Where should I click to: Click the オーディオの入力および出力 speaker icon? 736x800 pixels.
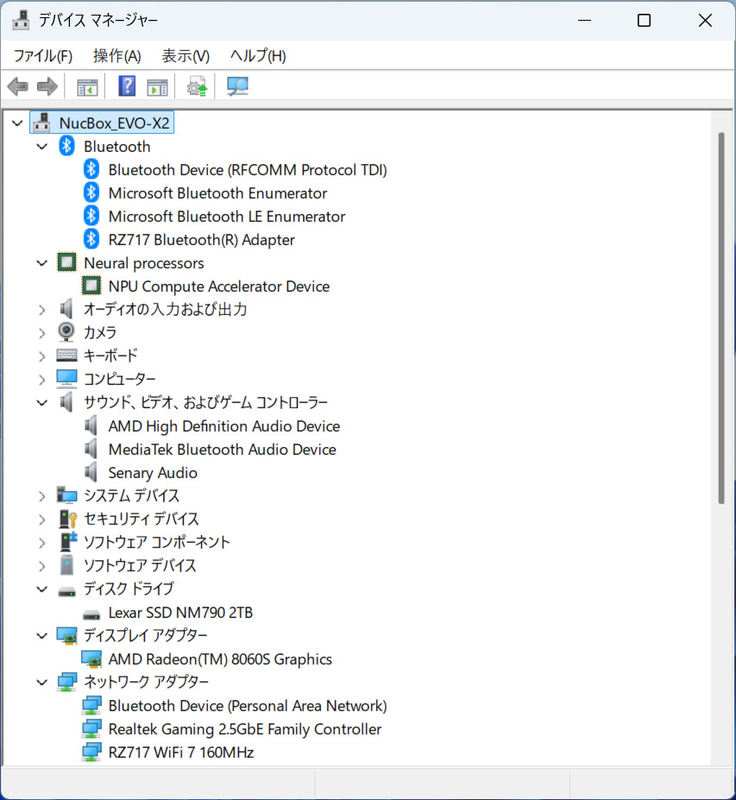click(66, 309)
